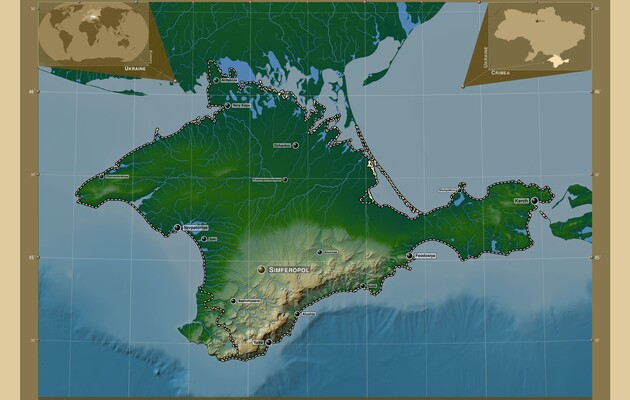Click the Dzhankoi city marker
This screenshot has height=400, width=630.
pyautogui.click(x=296, y=145)
